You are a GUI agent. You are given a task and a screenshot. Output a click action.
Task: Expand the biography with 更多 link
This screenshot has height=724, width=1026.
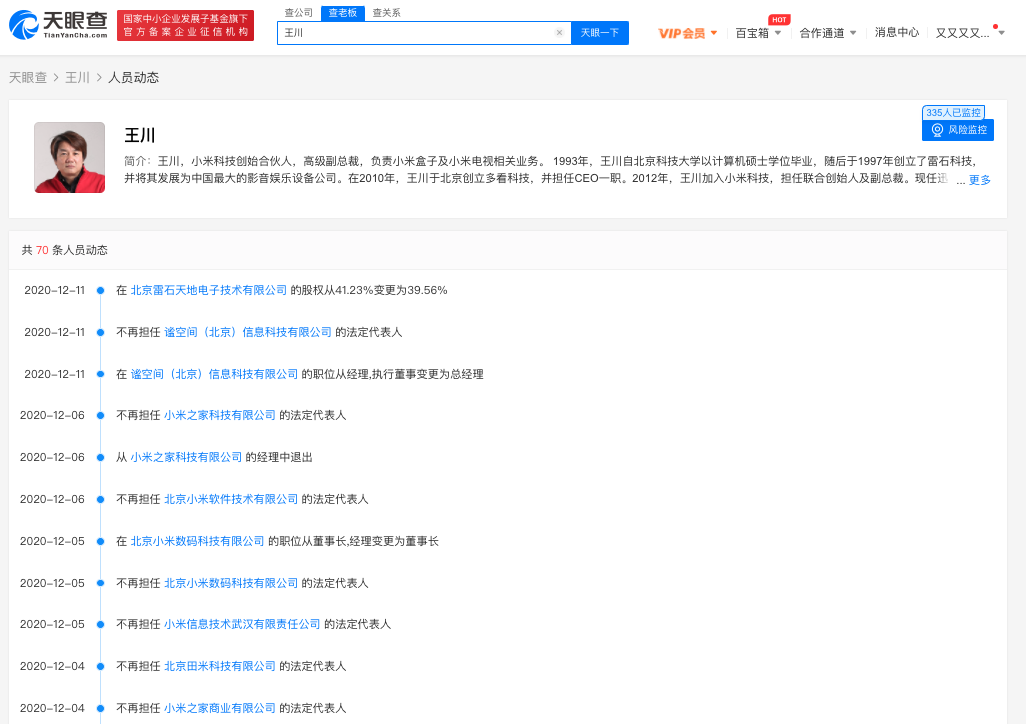point(979,181)
